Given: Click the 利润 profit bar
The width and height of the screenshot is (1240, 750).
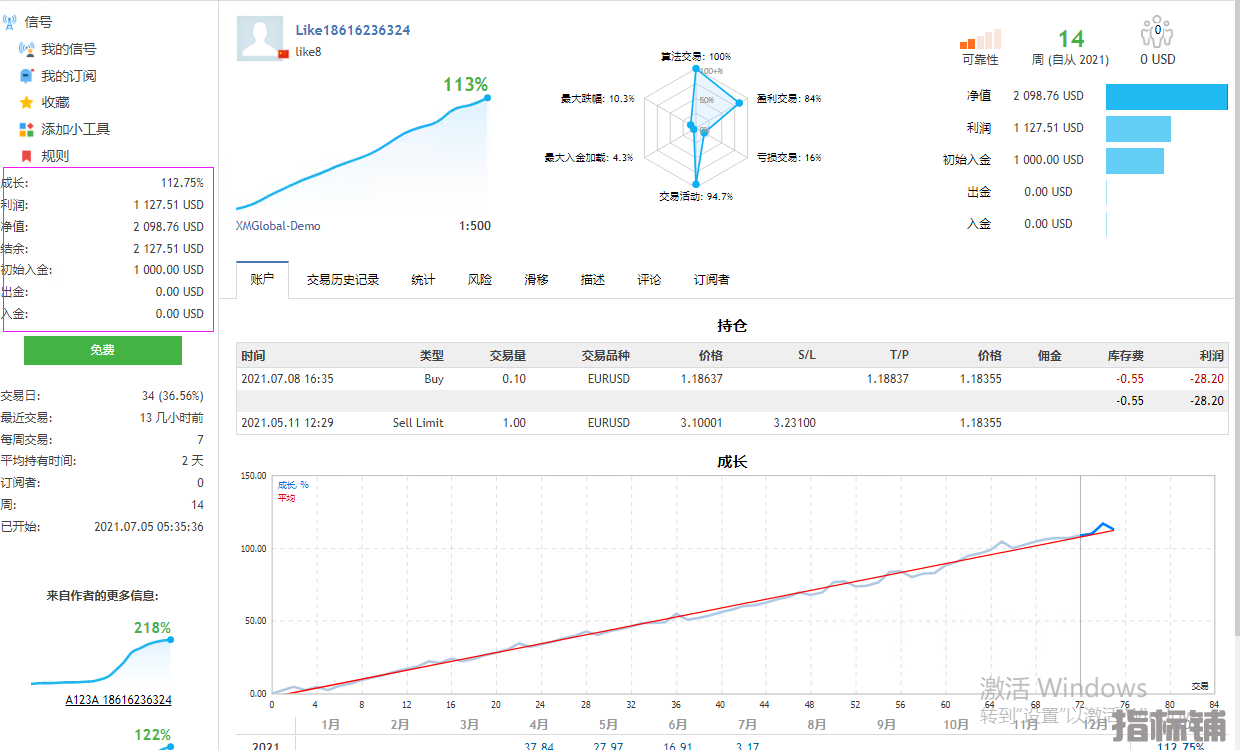Looking at the screenshot, I should click(1138, 128).
